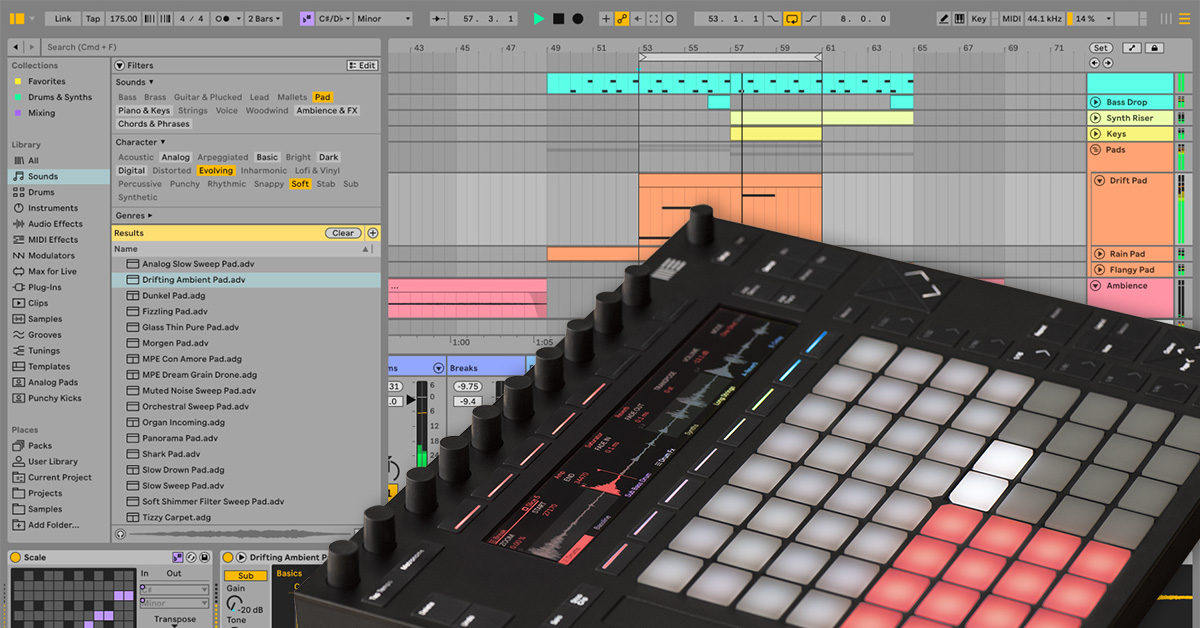
Task: Click the Stop transport button
Action: [558, 18]
